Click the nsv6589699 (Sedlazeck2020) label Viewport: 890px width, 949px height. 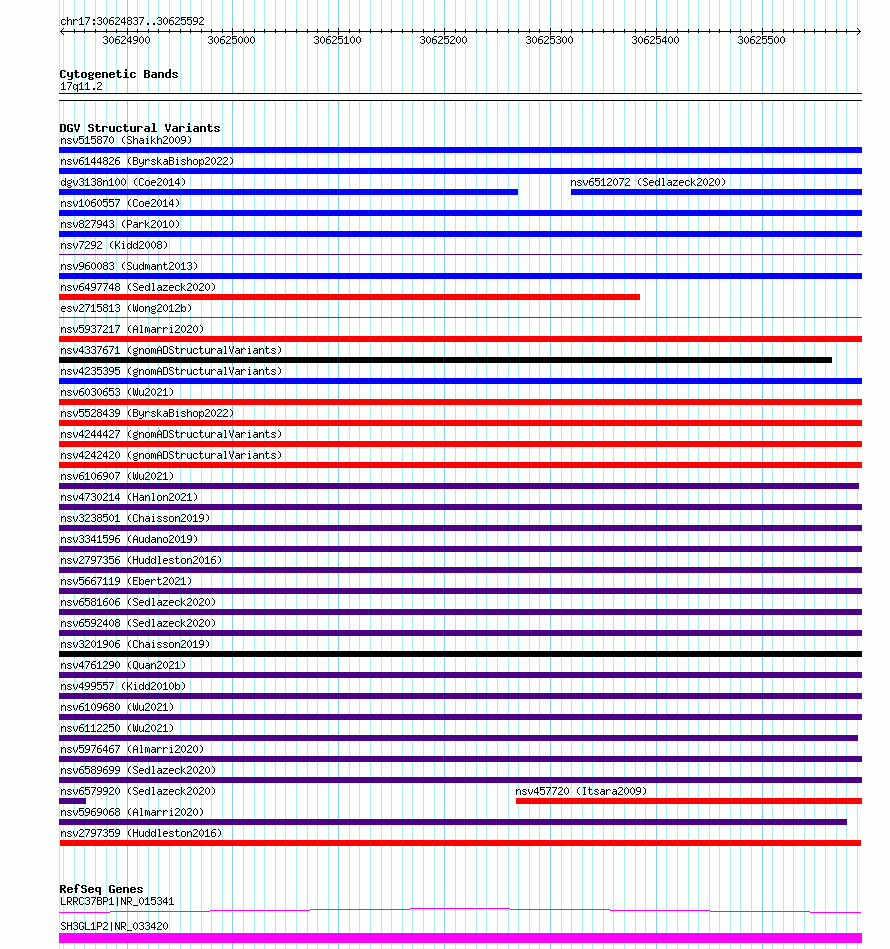pyautogui.click(x=138, y=770)
